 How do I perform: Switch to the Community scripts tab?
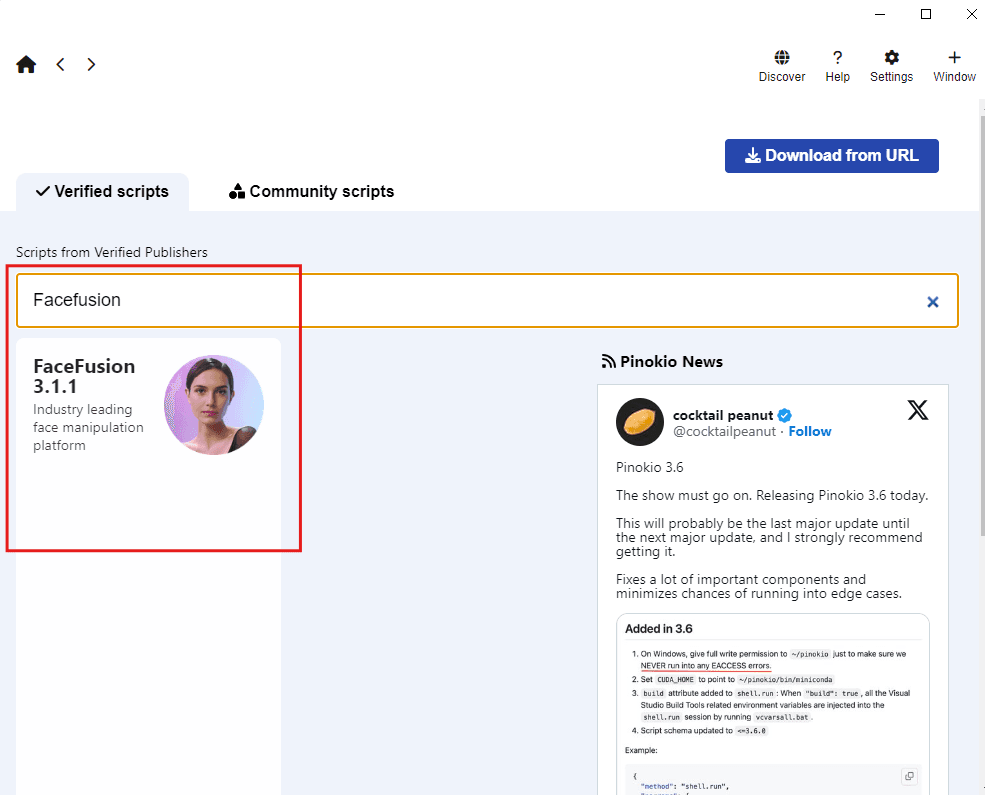(311, 191)
